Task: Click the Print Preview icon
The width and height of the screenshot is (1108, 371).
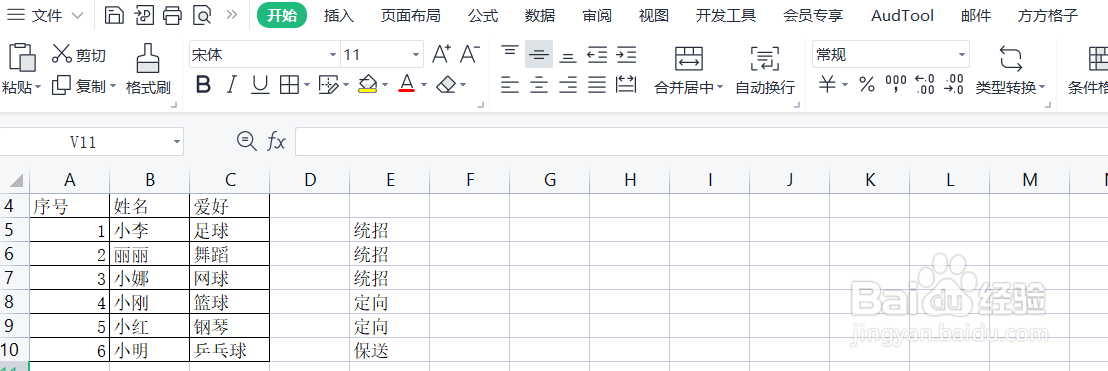Action: pyautogui.click(x=203, y=15)
